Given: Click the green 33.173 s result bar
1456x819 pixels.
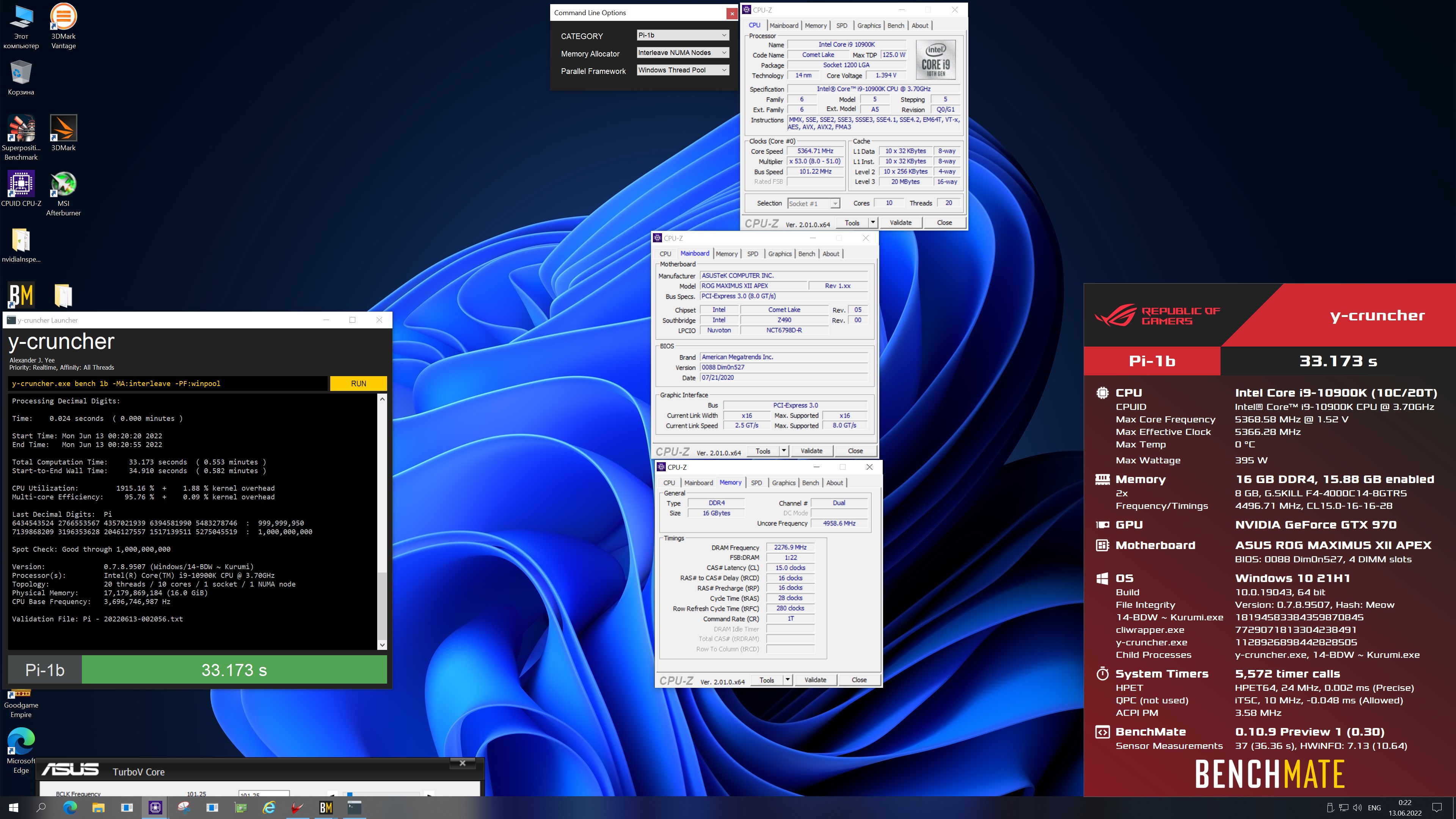Looking at the screenshot, I should pos(235,670).
